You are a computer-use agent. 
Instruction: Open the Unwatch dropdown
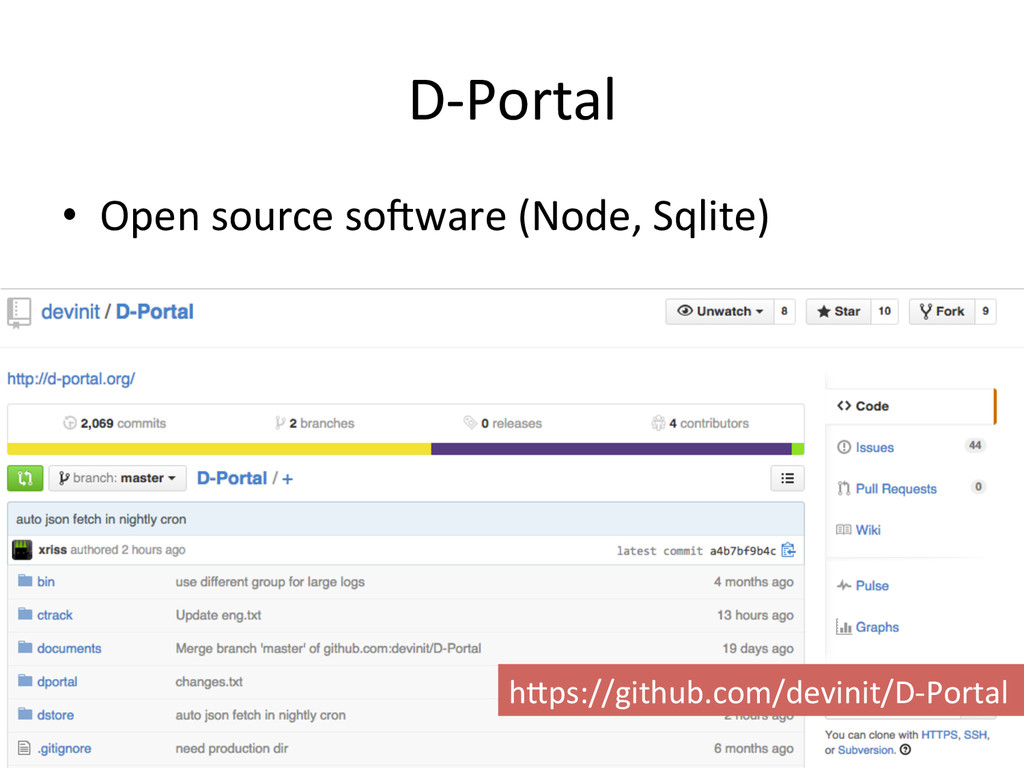720,312
